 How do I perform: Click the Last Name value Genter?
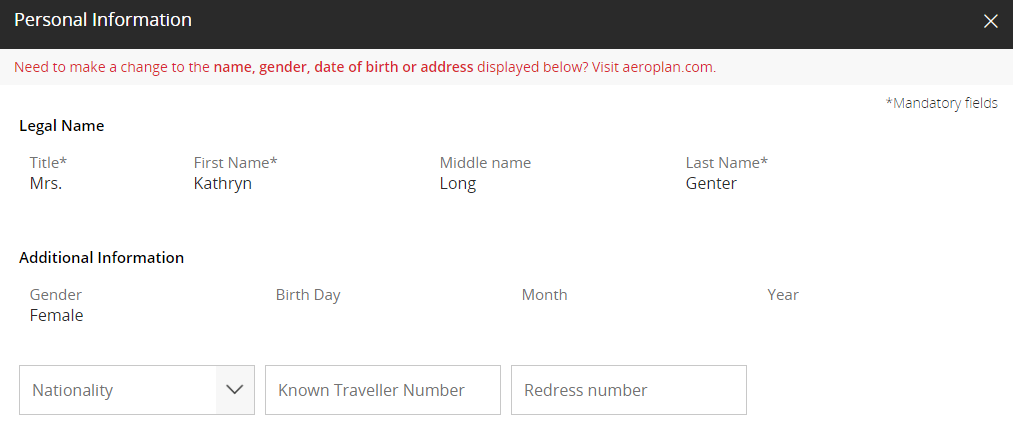[711, 184]
